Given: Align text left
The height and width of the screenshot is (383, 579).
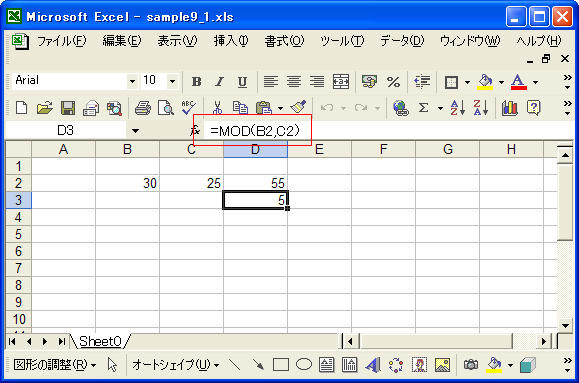Looking at the screenshot, I should coord(271,82).
